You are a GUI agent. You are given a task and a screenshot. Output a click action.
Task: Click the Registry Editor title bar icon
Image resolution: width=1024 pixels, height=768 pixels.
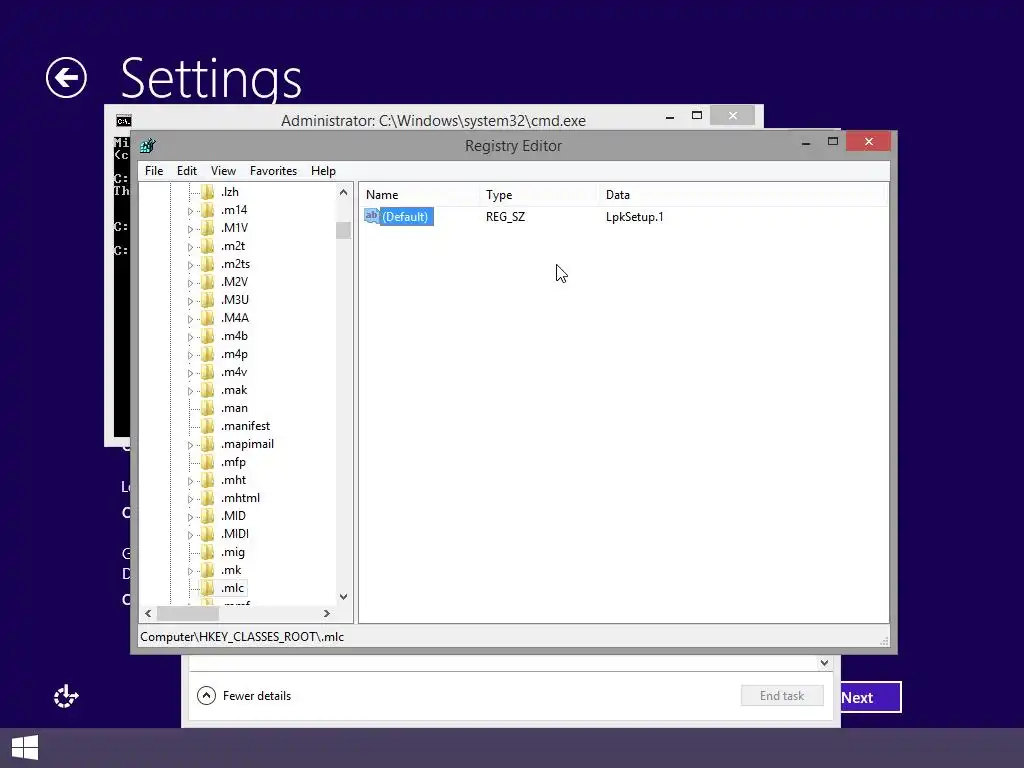[148, 145]
